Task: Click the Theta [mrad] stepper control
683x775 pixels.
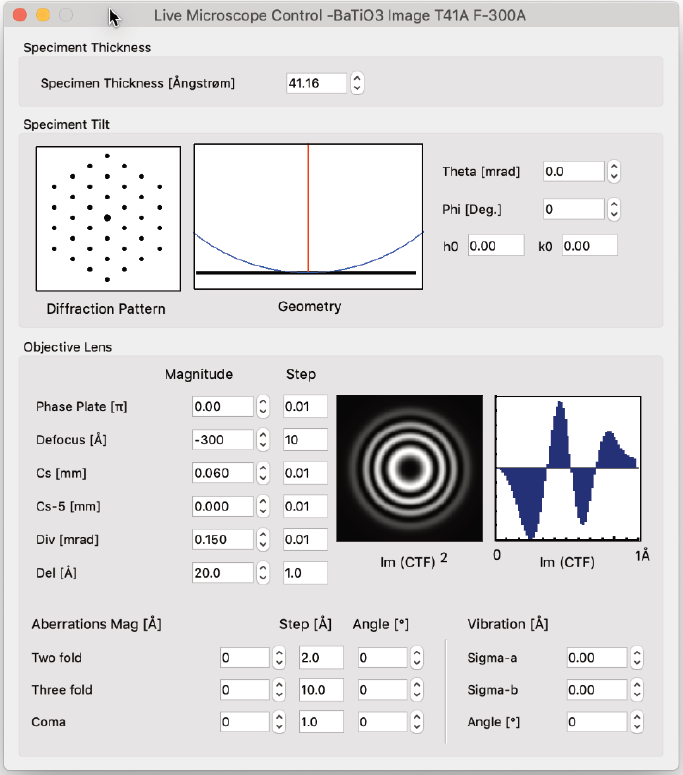Action: (x=614, y=172)
